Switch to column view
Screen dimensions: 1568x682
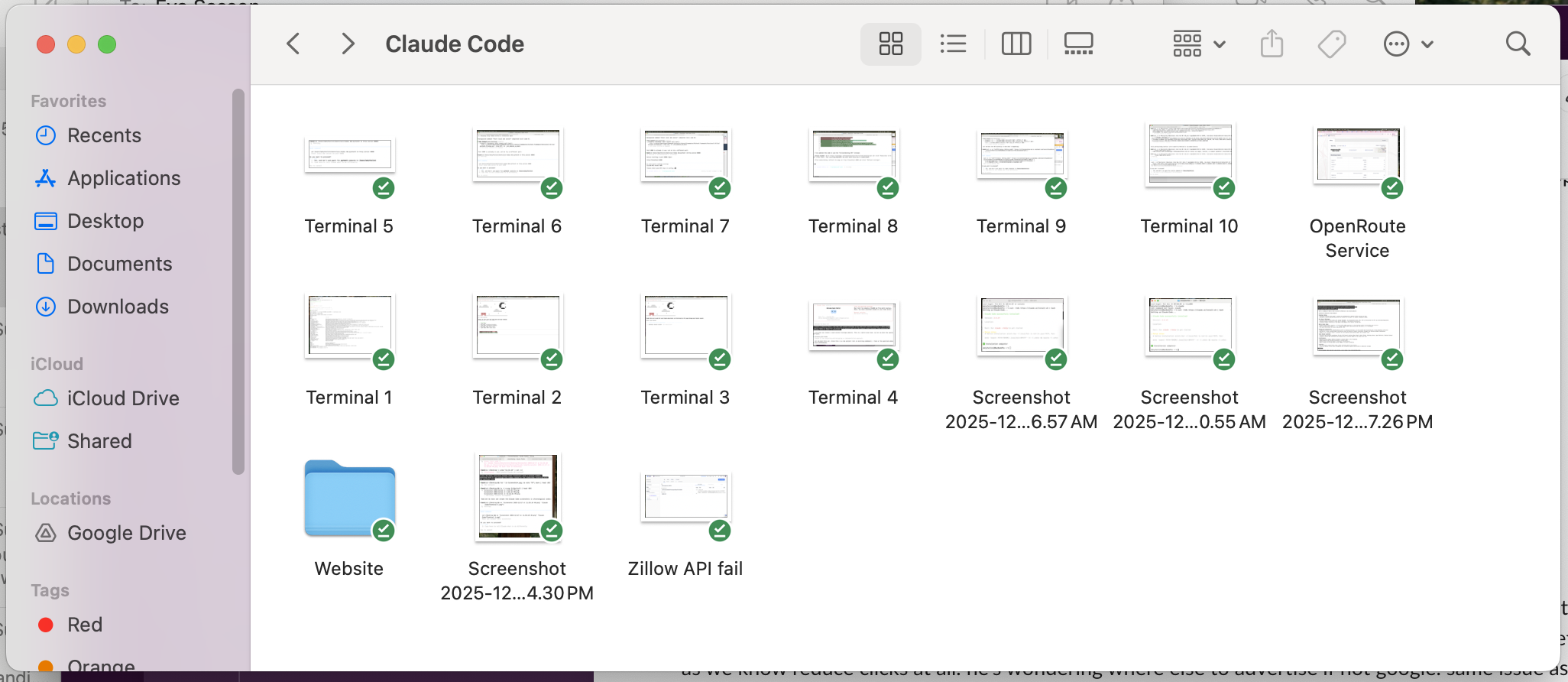1016,44
